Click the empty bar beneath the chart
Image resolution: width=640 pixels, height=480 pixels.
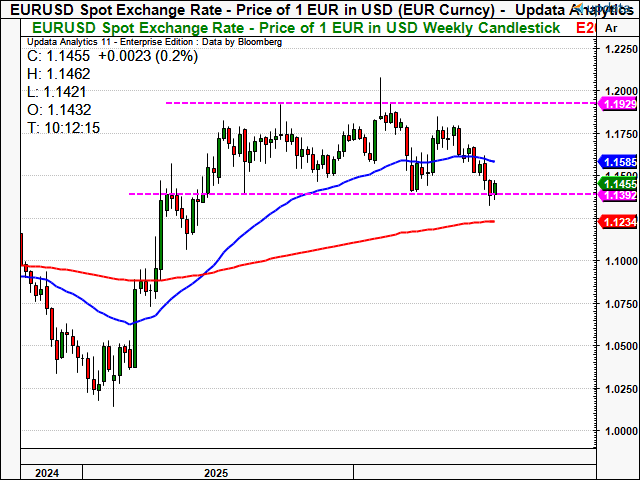(x=309, y=456)
